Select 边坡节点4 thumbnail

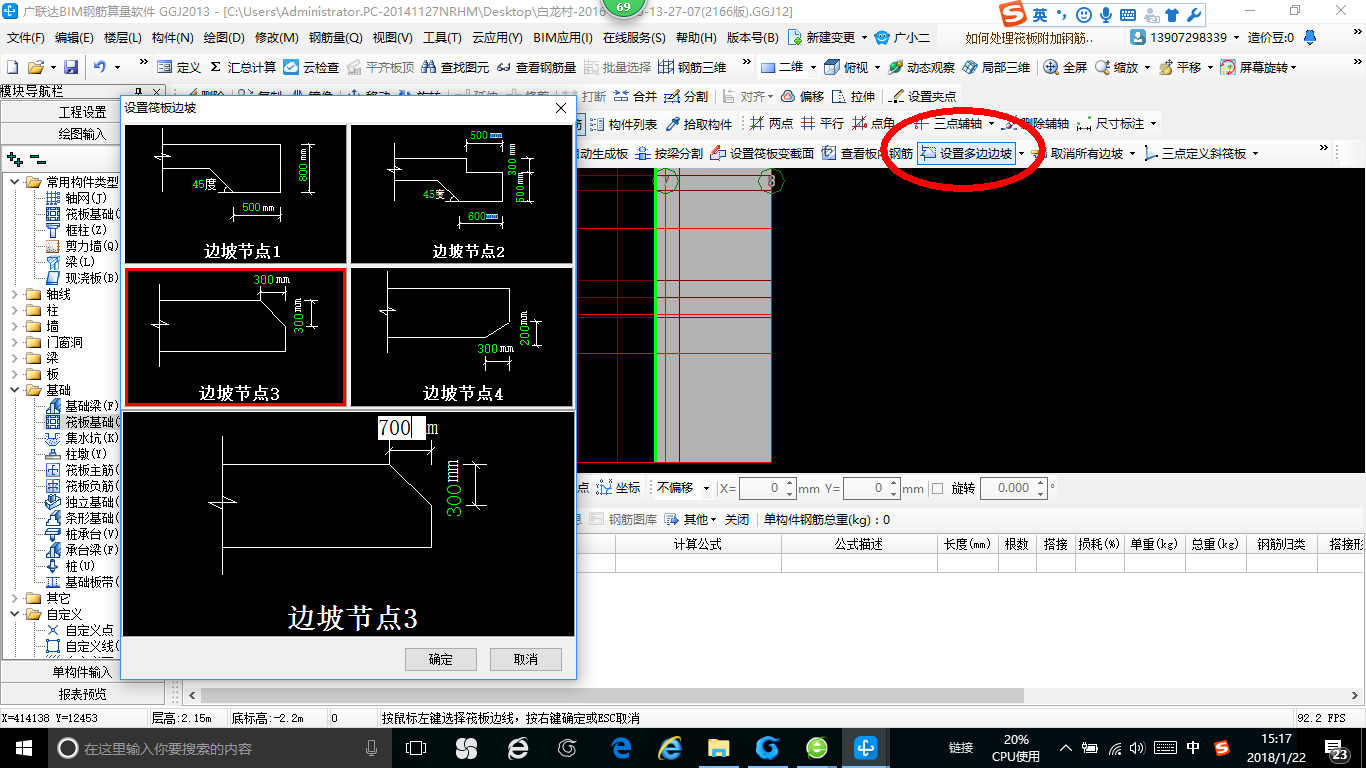[x=461, y=336]
